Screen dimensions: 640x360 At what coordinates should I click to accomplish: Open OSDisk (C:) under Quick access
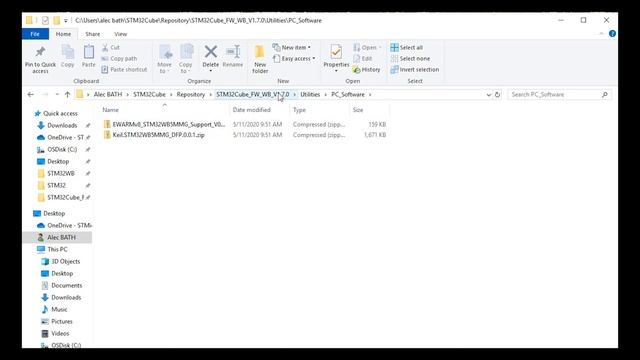(x=62, y=149)
